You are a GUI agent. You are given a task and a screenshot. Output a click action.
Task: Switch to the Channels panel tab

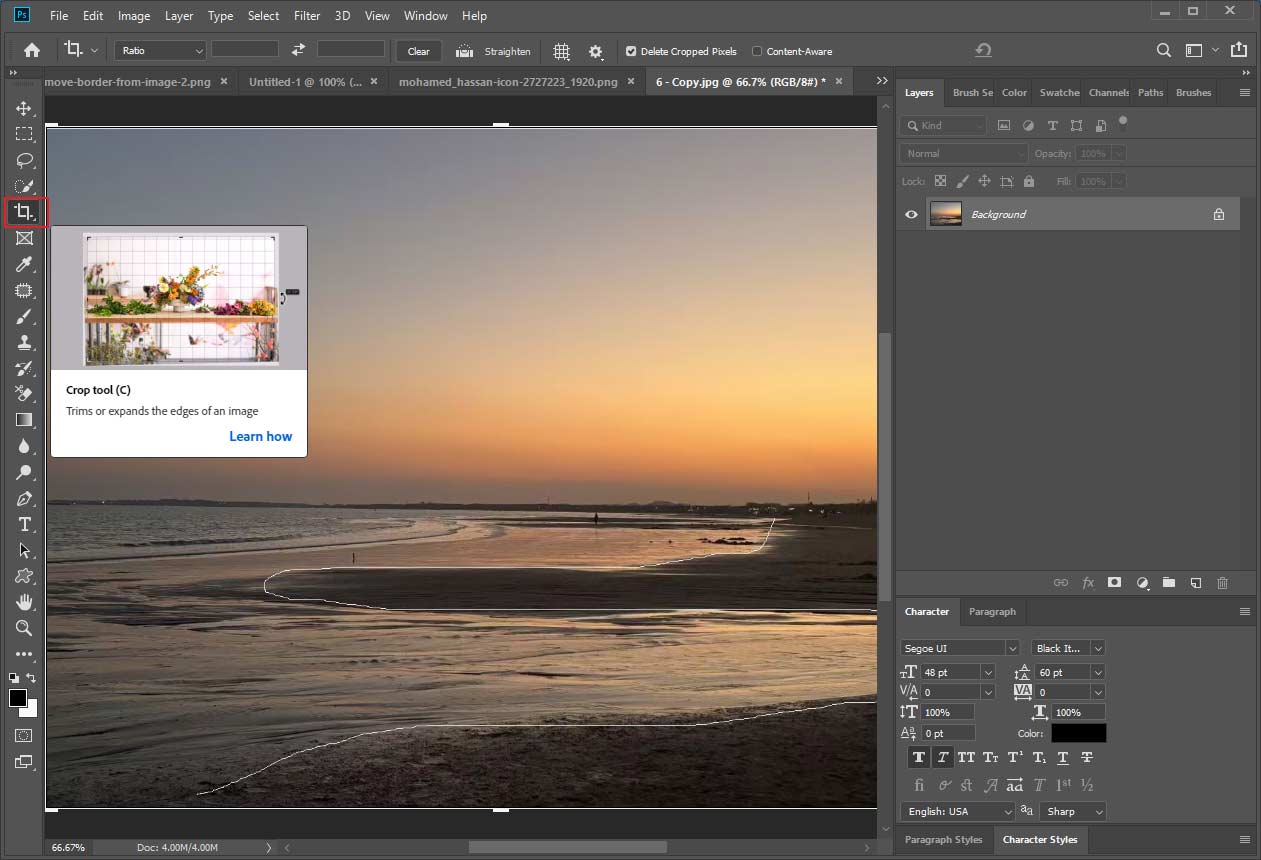click(x=1107, y=92)
